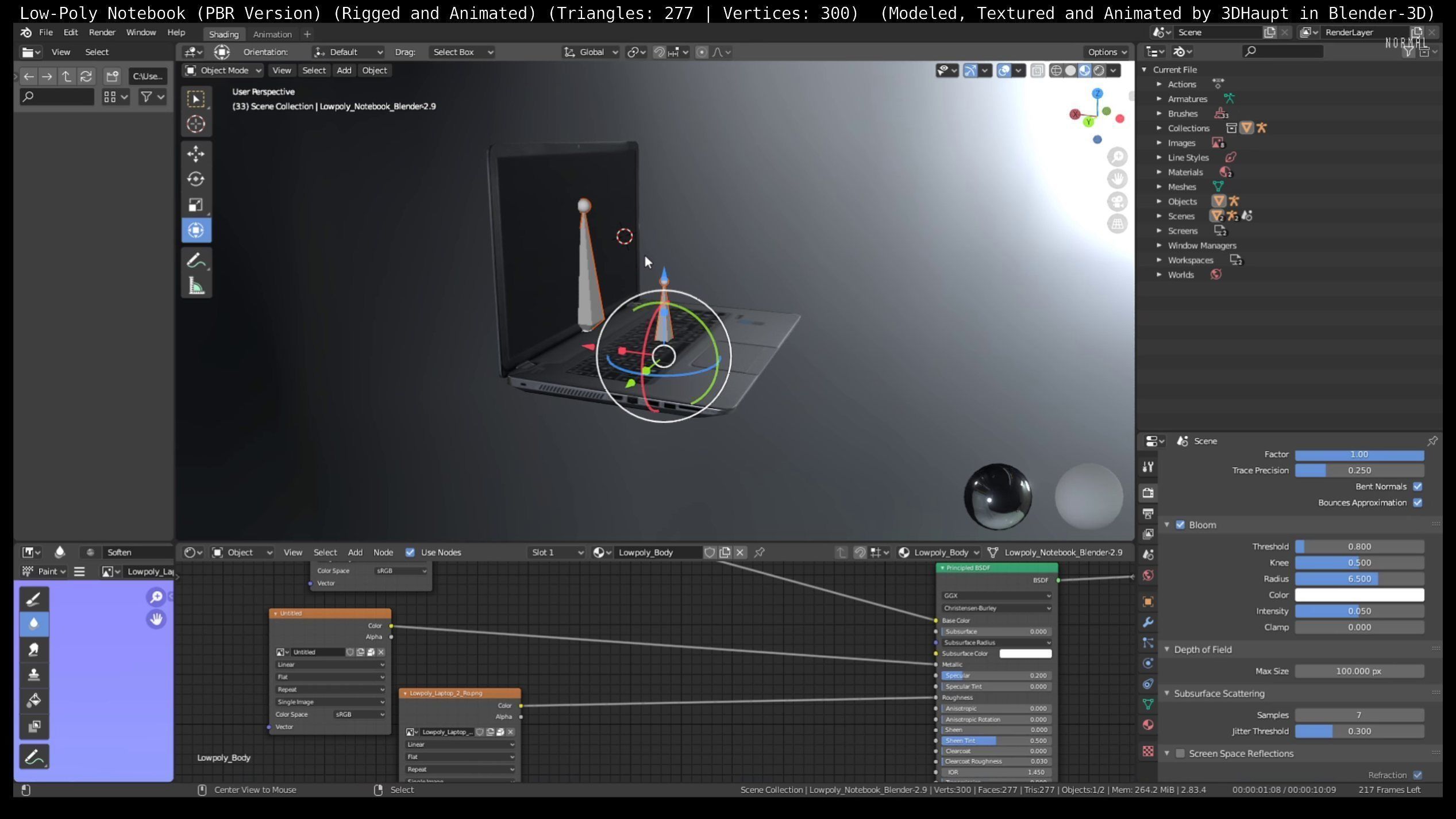This screenshot has width=1456, height=819.
Task: Disable the Bloom checkbox
Action: [1180, 525]
